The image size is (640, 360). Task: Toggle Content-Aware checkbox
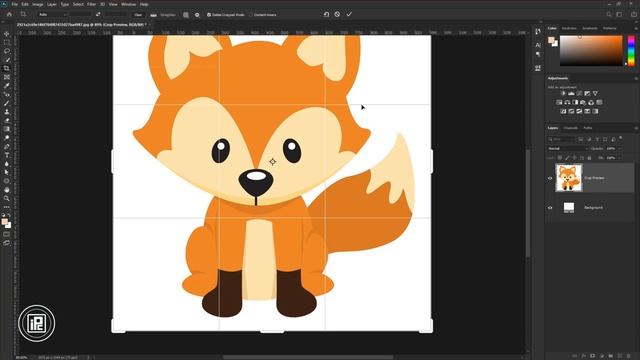251,15
